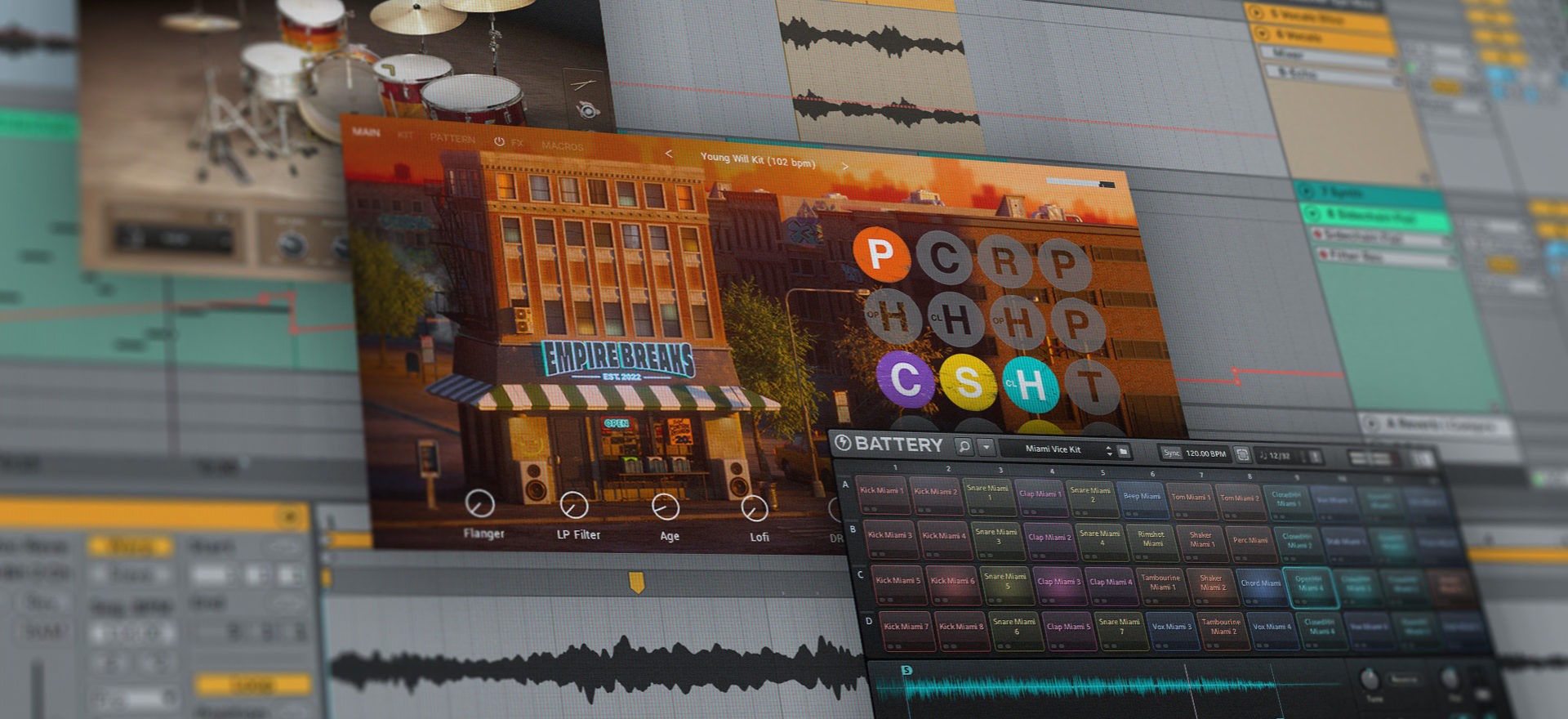Viewport: 1568px width, 719px height.
Task: Click row label A in Battery matrix
Action: pos(845,485)
